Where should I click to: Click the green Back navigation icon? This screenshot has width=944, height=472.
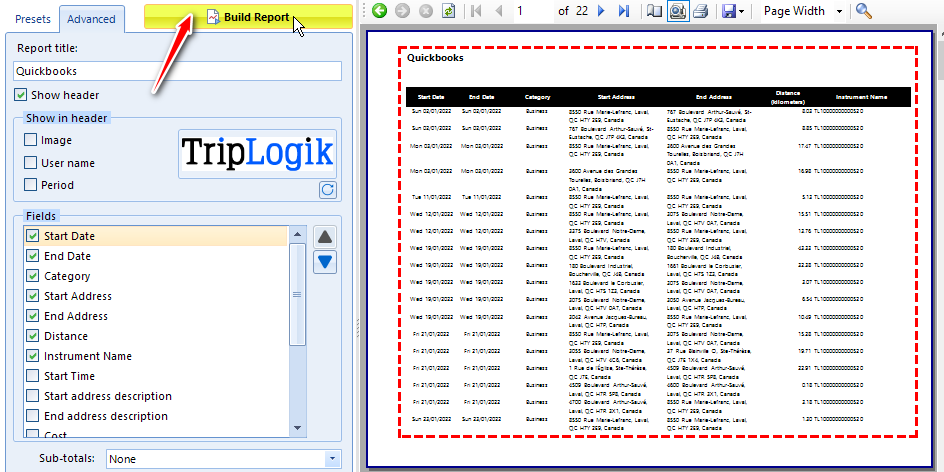tap(379, 11)
